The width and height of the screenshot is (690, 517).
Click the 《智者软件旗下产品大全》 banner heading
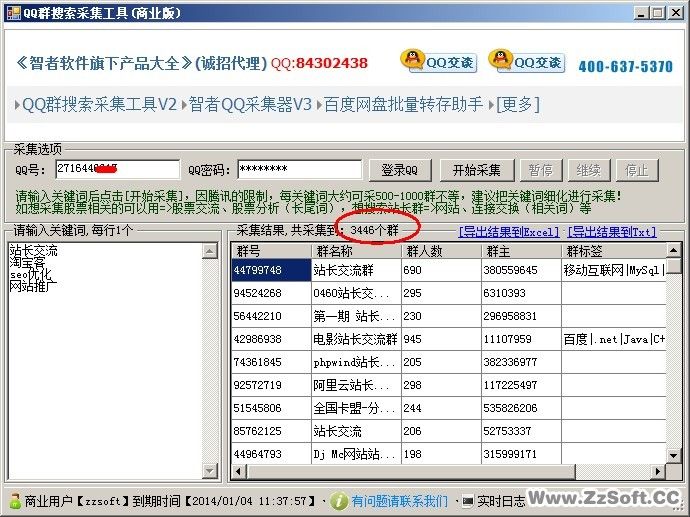click(x=104, y=63)
